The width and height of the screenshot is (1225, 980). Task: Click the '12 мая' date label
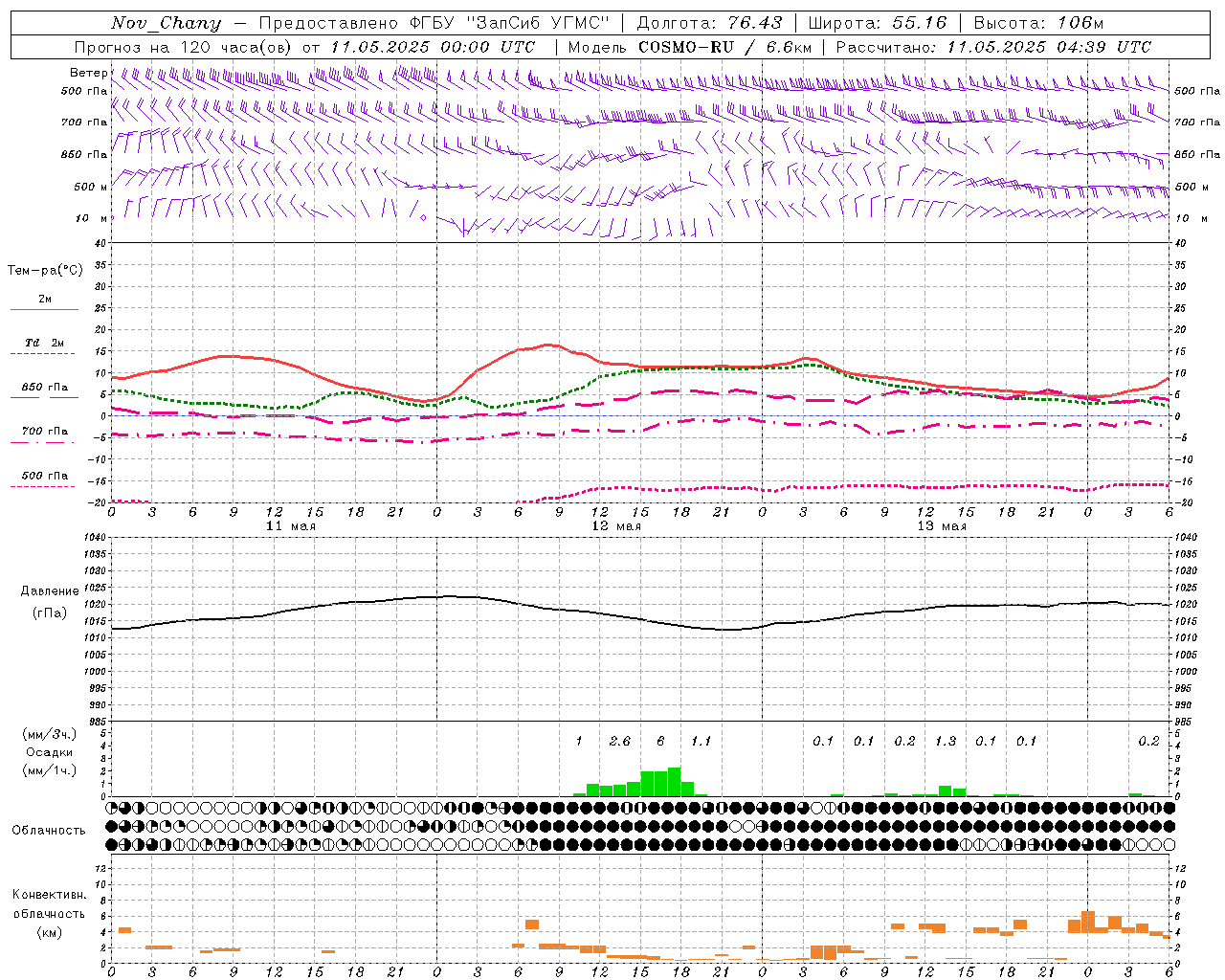[x=616, y=526]
